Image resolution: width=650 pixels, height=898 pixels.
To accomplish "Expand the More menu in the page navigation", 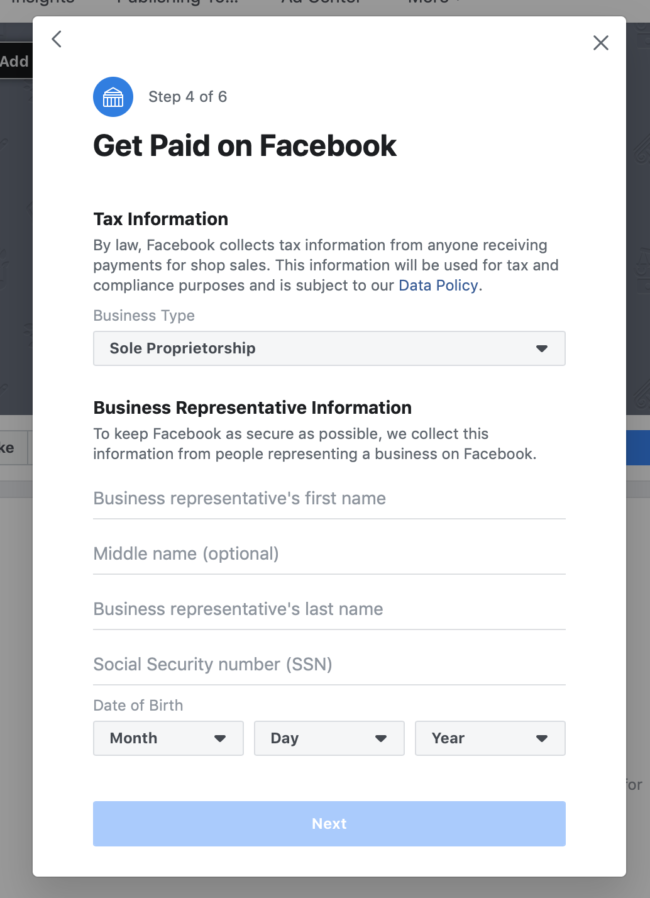I will [430, 3].
